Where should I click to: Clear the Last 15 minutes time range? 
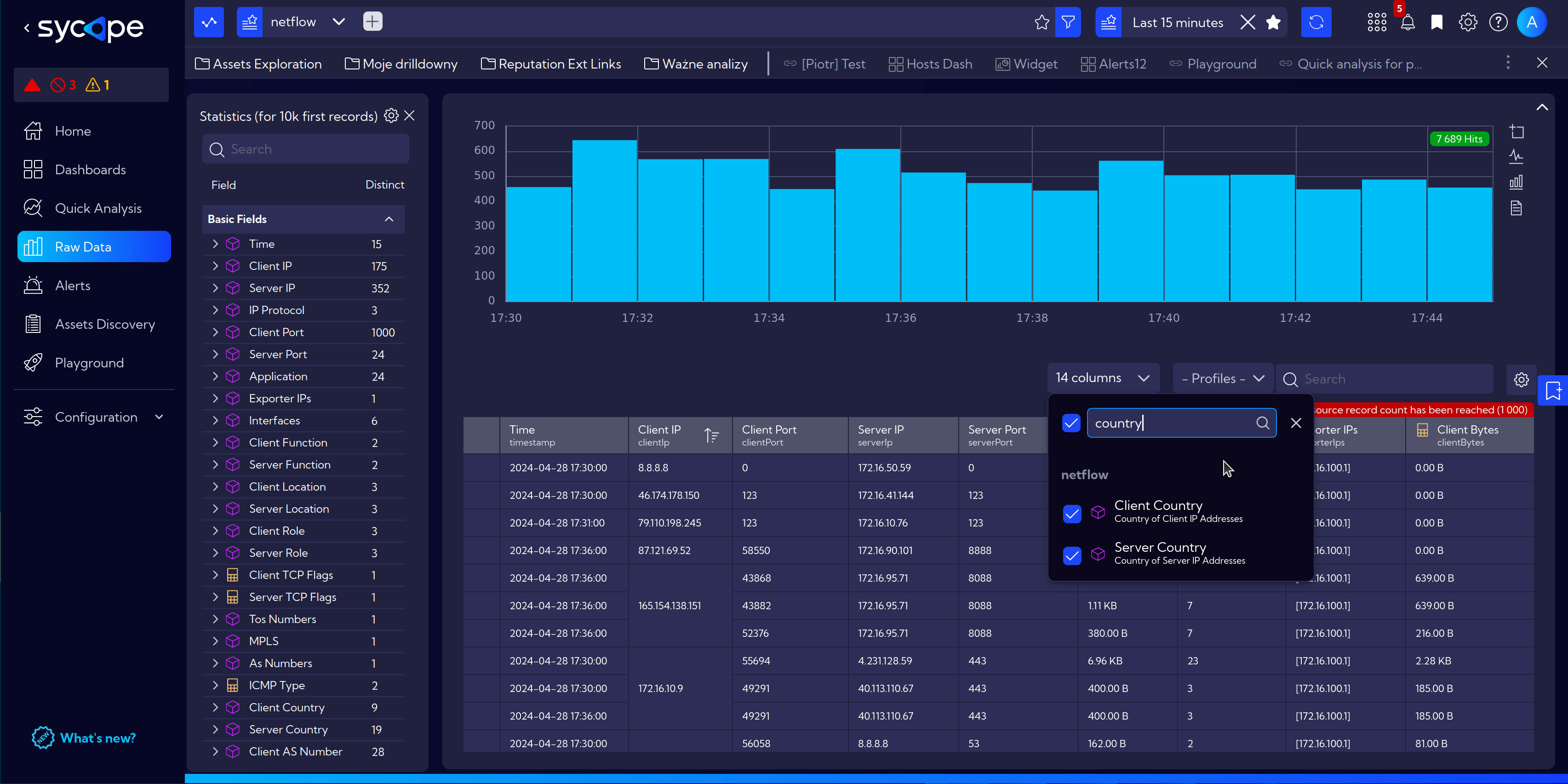point(1247,23)
